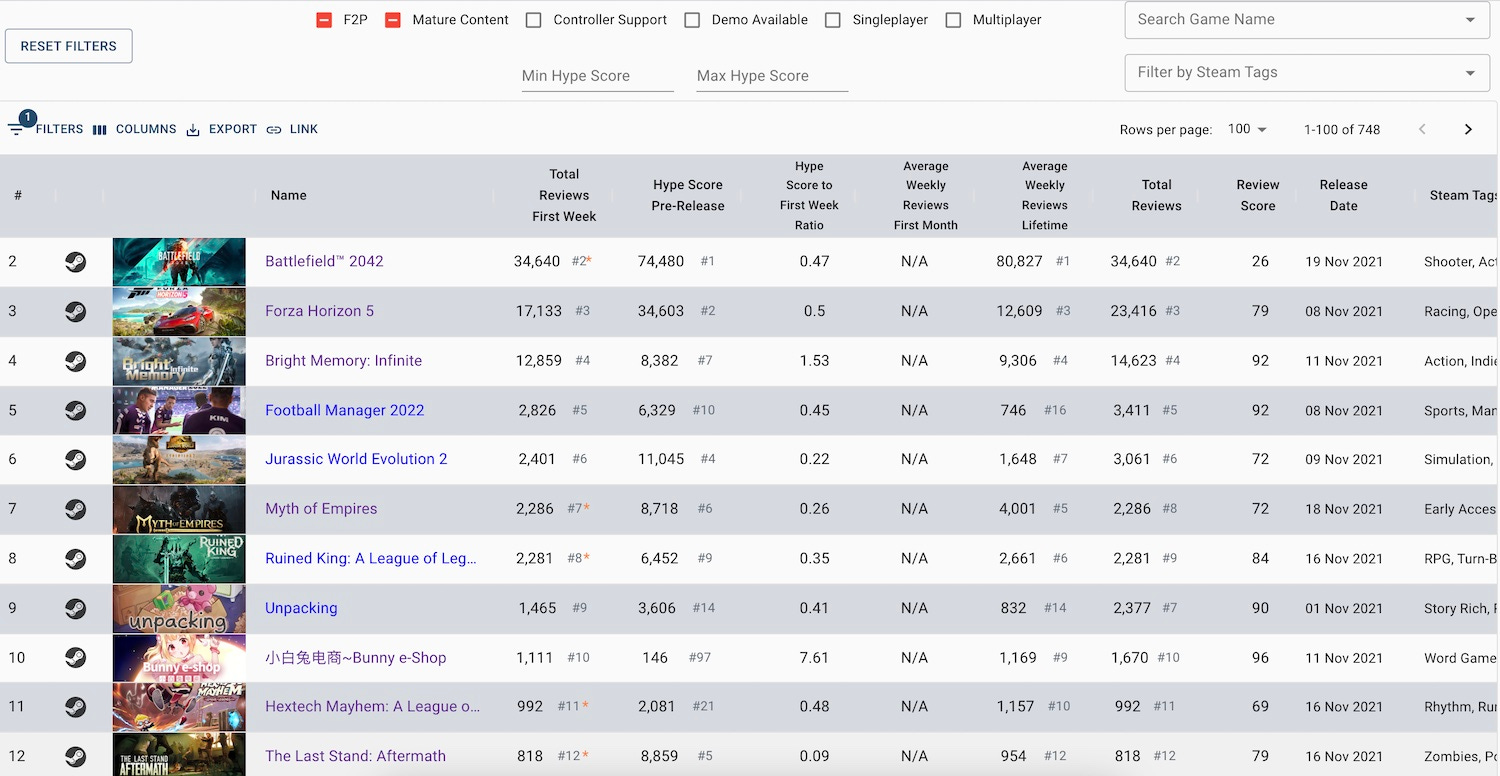Sort by Total Reviews First Week column
Screen dimensions: 1500x776
[564, 195]
